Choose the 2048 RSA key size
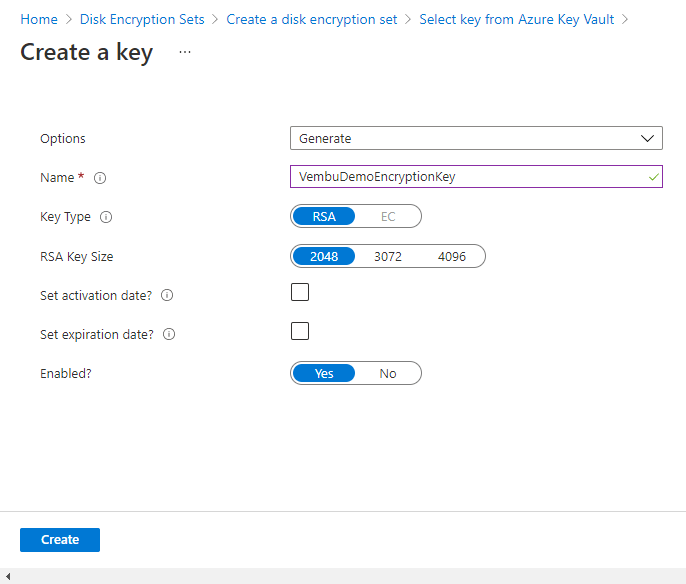 click(324, 257)
